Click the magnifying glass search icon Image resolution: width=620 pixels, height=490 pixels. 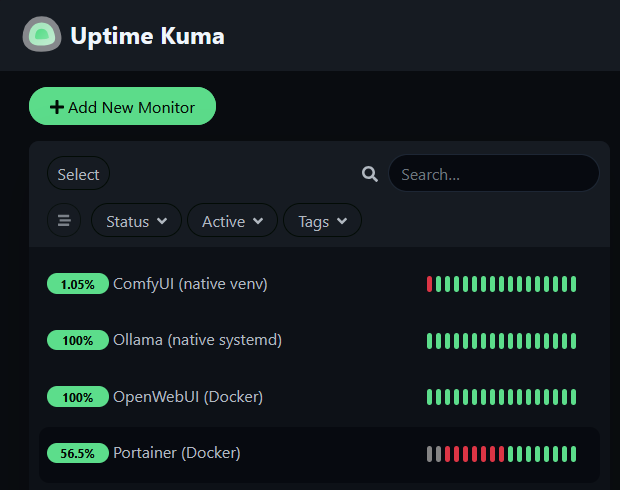tap(370, 174)
